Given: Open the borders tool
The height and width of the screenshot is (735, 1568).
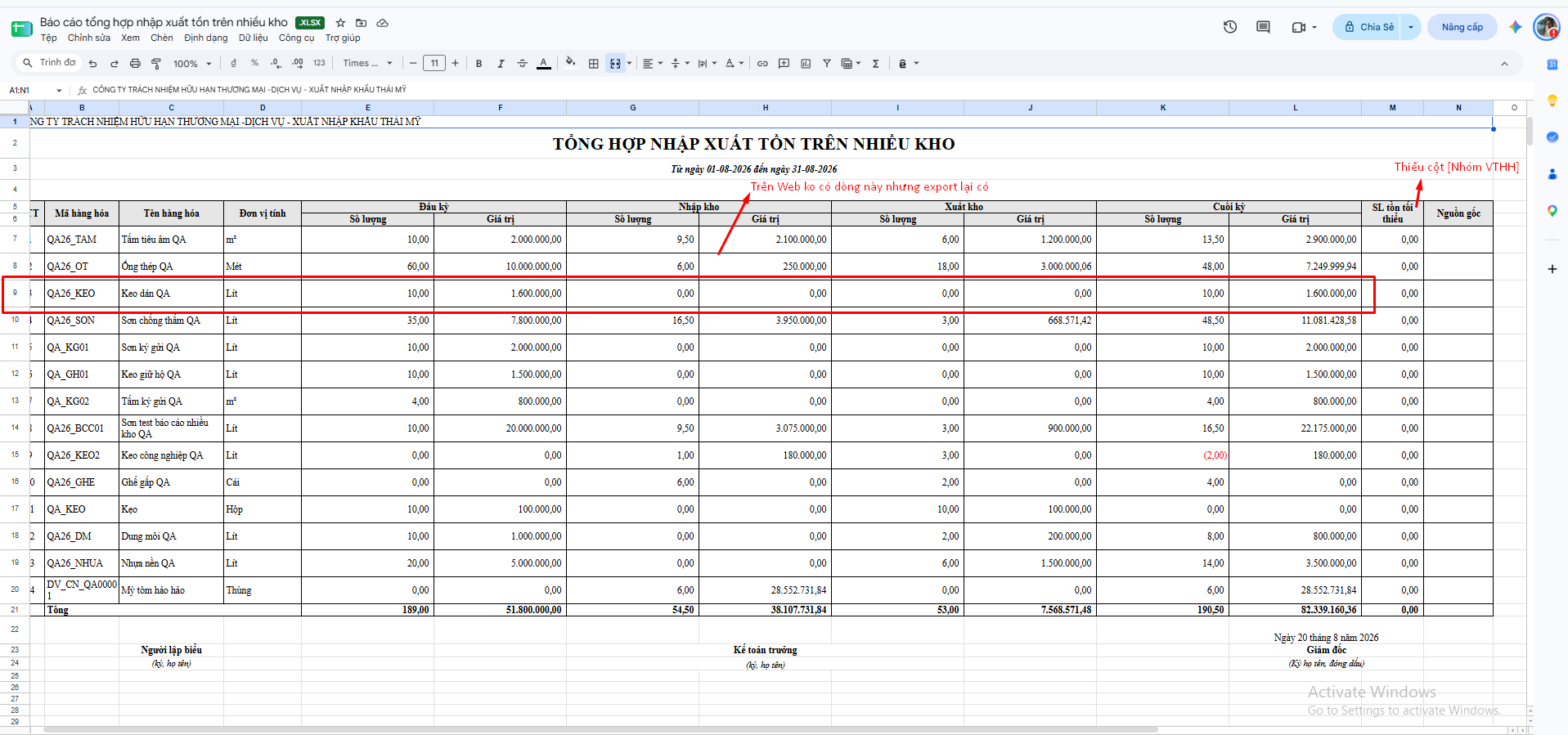Looking at the screenshot, I should (x=594, y=63).
